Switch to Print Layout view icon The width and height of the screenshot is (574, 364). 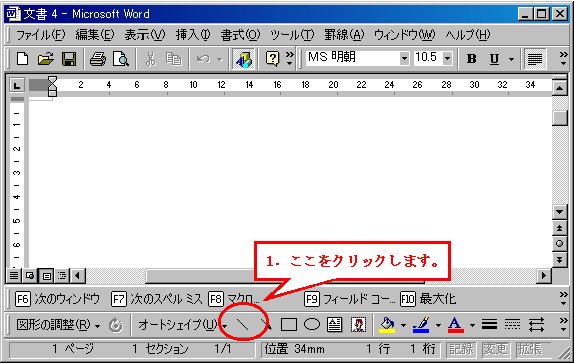tap(46, 275)
